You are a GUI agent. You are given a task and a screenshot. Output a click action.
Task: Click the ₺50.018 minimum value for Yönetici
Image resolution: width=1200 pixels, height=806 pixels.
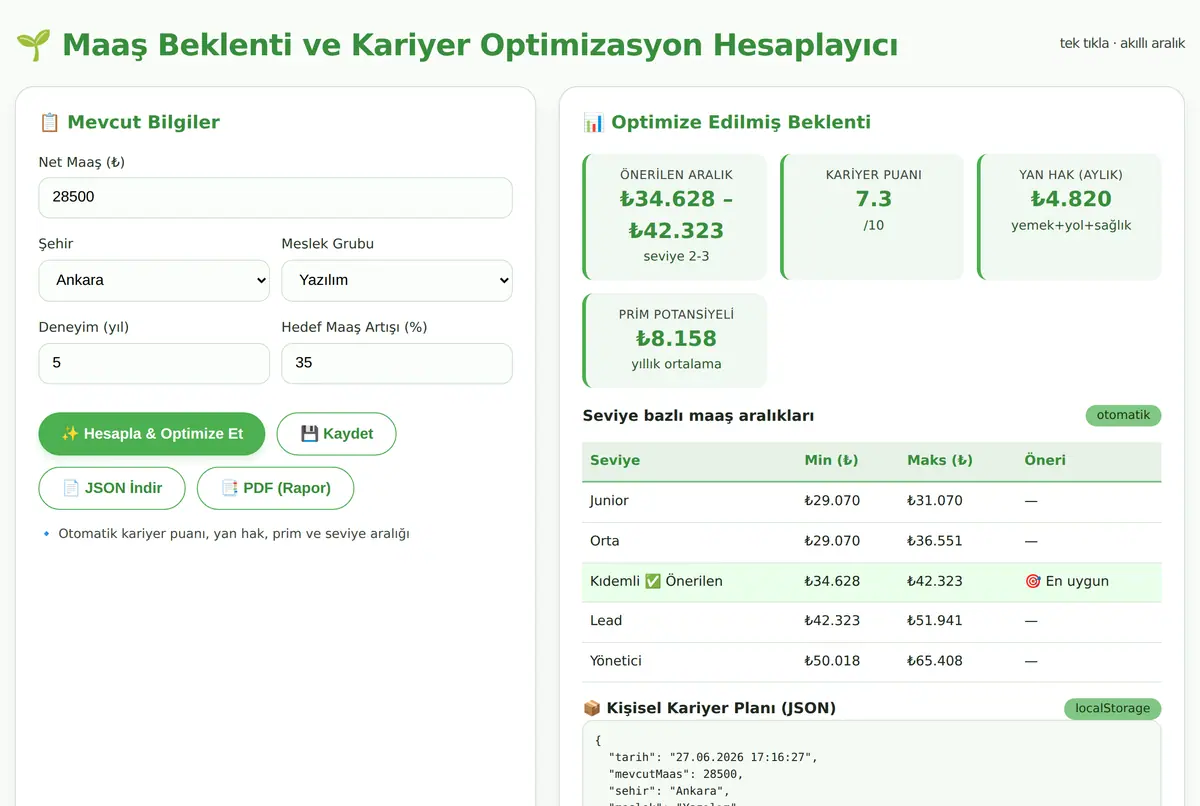click(x=832, y=661)
